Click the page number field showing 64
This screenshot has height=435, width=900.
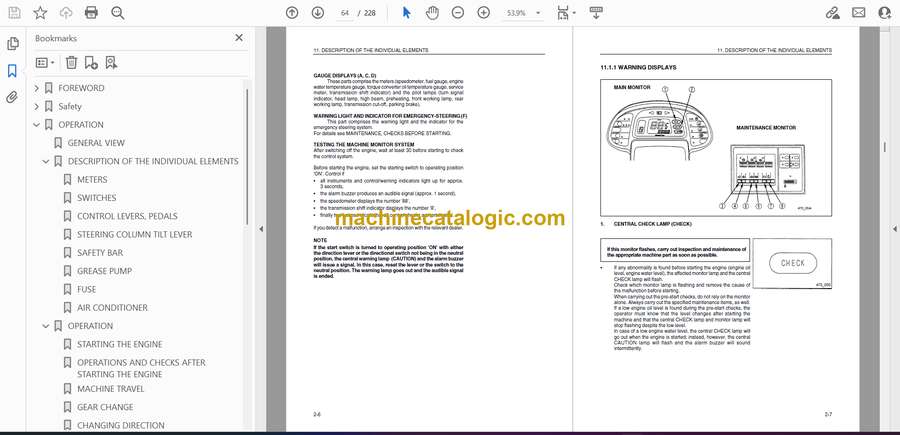click(346, 13)
